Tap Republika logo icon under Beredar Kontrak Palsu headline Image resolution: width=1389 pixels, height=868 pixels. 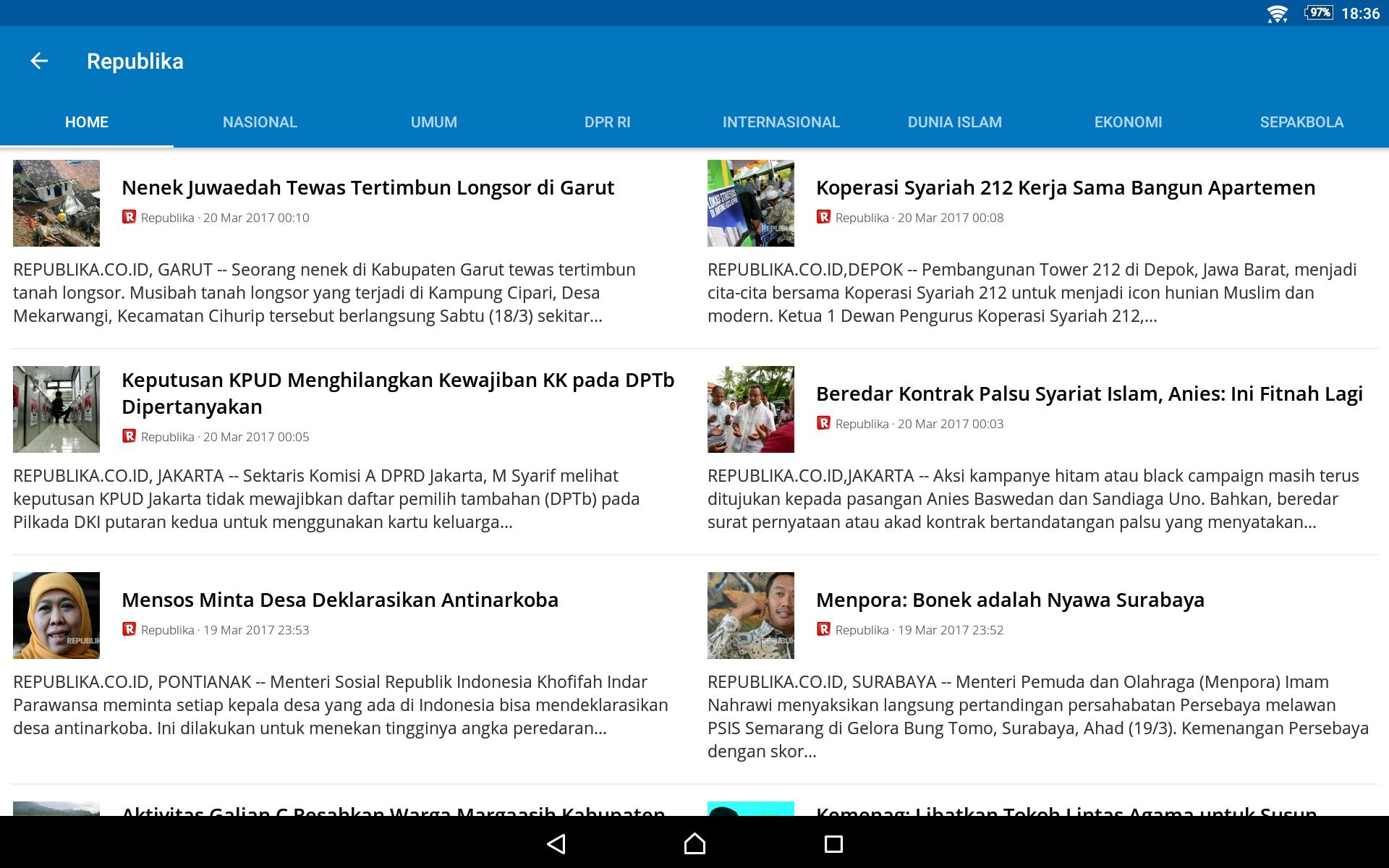click(823, 423)
